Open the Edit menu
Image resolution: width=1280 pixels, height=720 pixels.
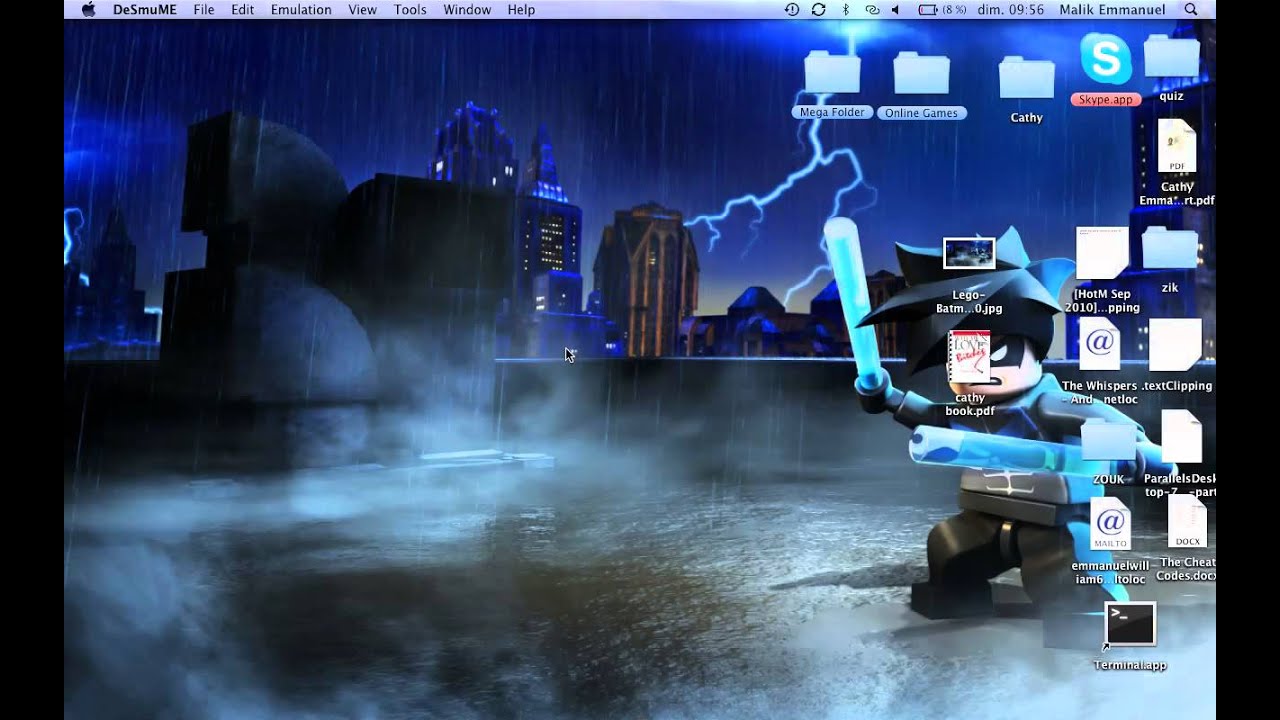click(x=242, y=9)
